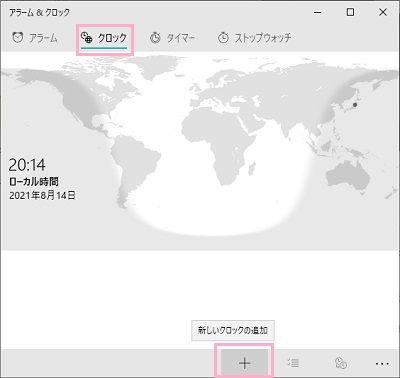Click the date 2021年8月14日
This screenshot has width=400, height=378.
pos(42,195)
